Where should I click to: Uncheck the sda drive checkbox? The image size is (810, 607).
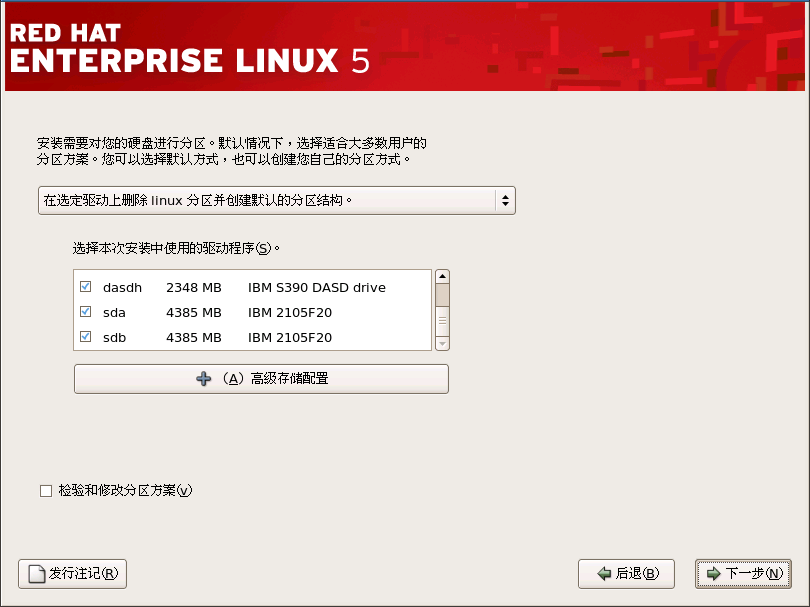coord(86,312)
